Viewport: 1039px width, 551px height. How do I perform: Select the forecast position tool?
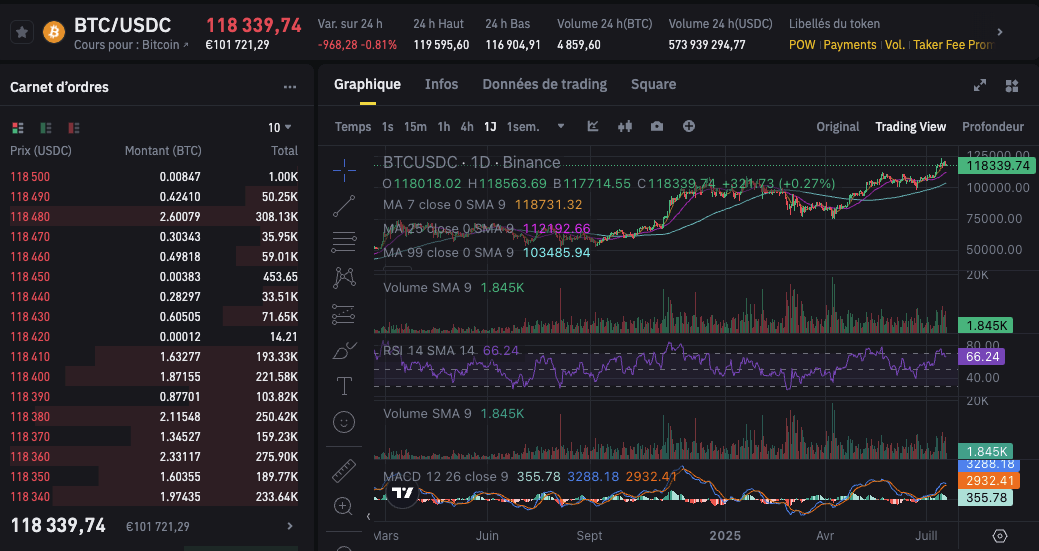tap(344, 314)
